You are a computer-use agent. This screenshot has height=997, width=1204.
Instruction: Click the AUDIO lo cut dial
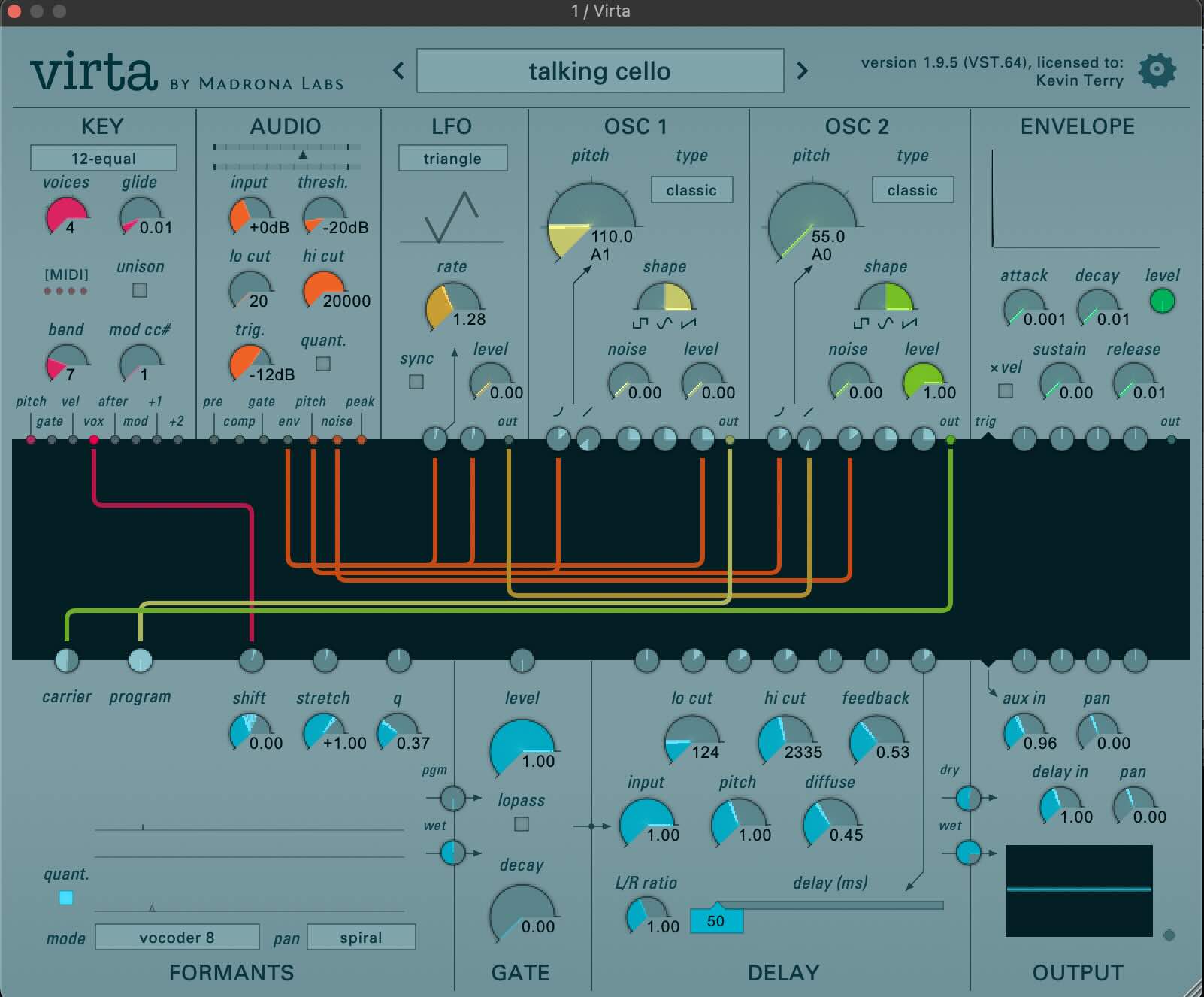pos(250,291)
